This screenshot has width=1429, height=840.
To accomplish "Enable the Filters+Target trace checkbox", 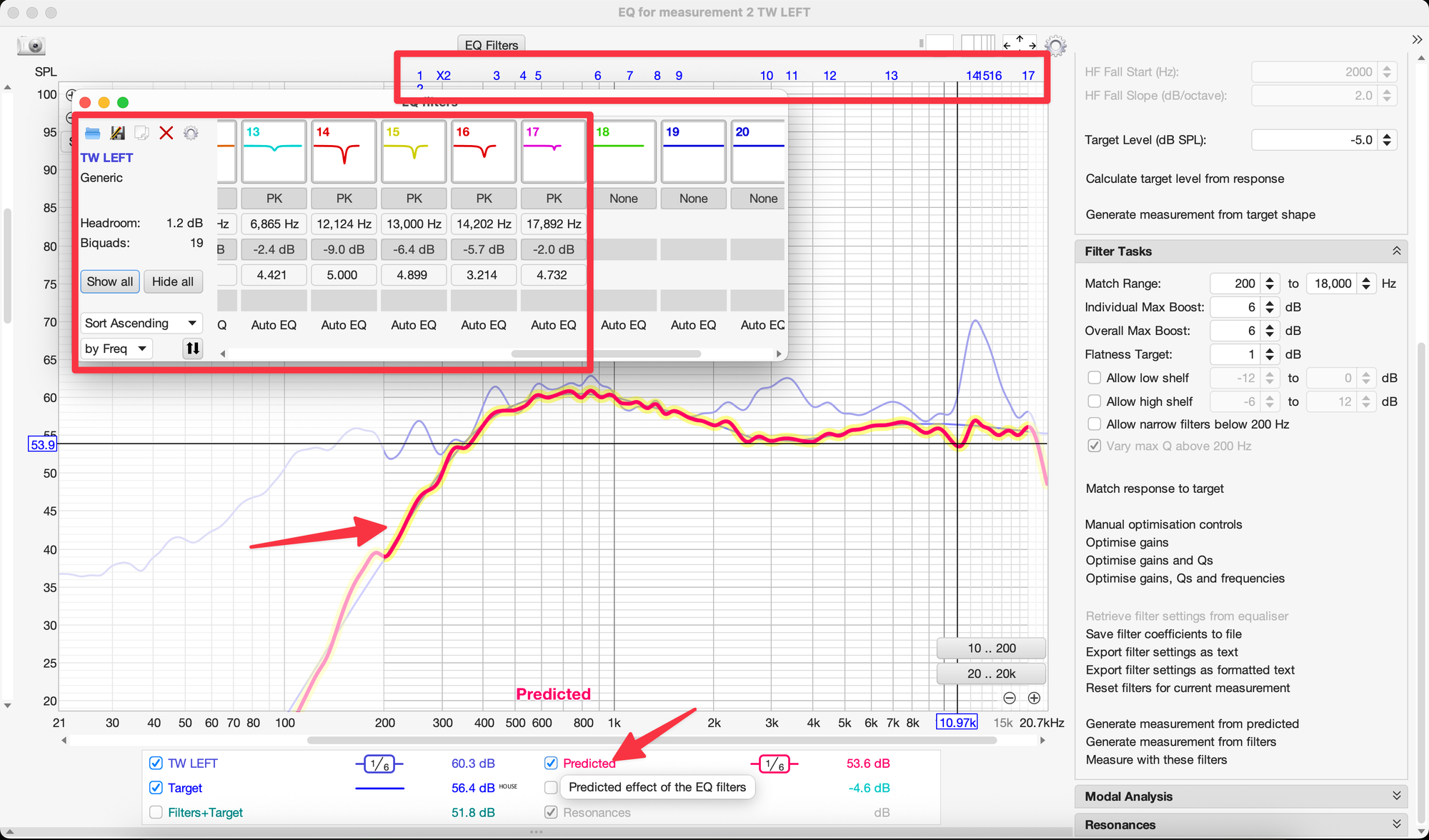I will (x=156, y=812).
